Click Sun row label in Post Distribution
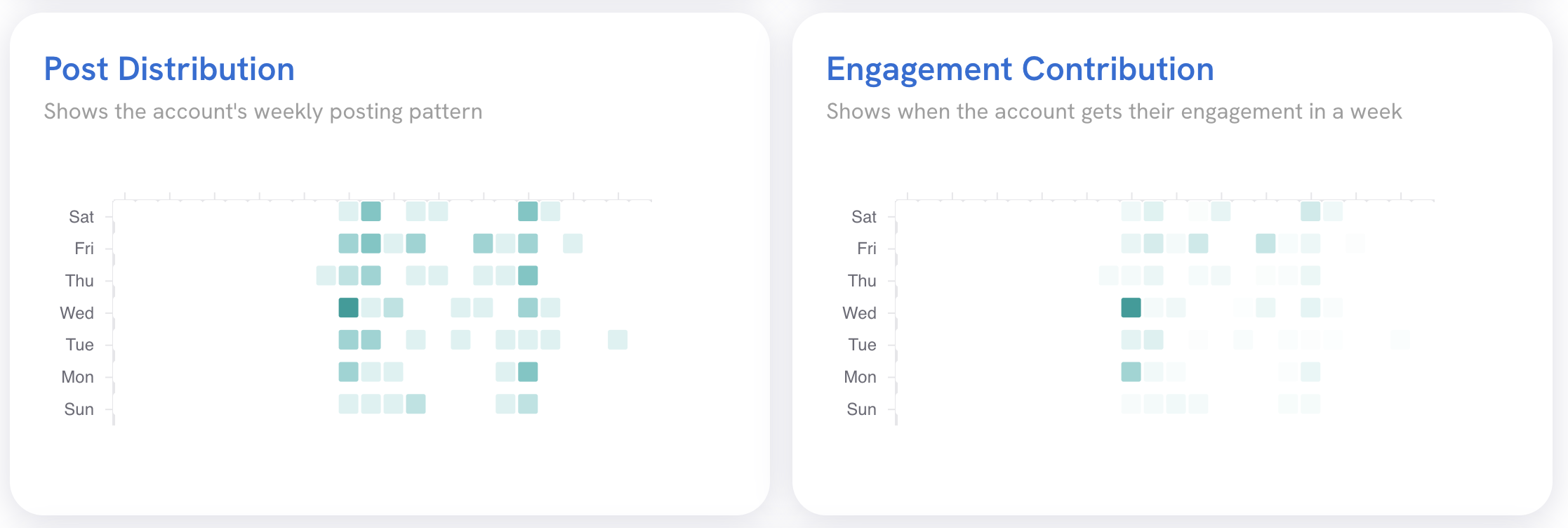1568x528 pixels. point(79,409)
